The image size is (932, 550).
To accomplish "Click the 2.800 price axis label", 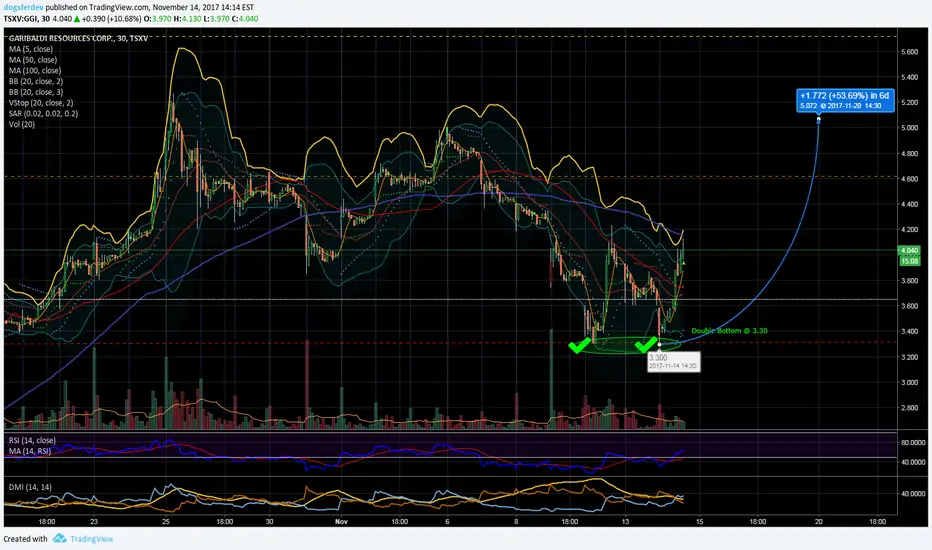I will click(909, 408).
